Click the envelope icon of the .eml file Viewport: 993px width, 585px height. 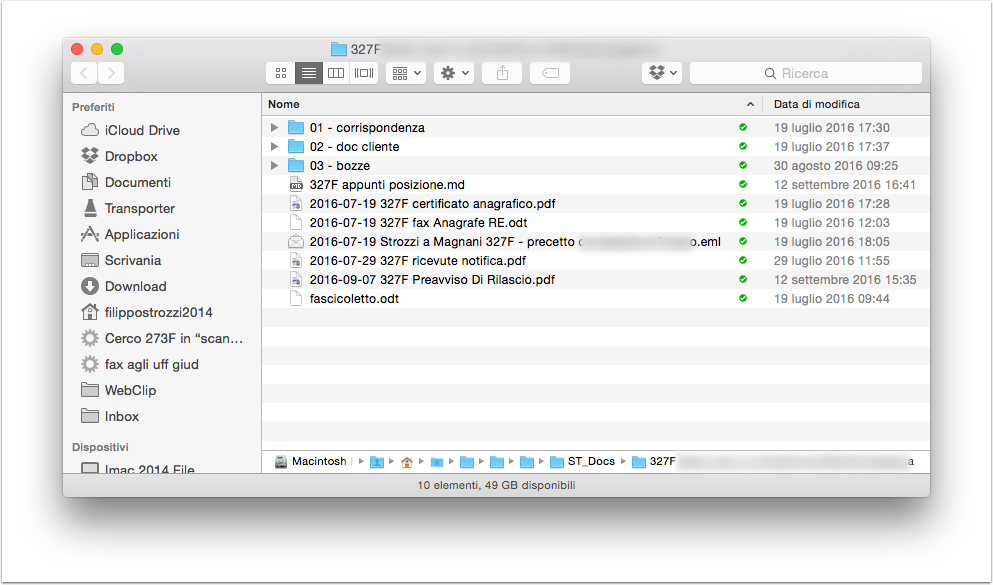(296, 241)
